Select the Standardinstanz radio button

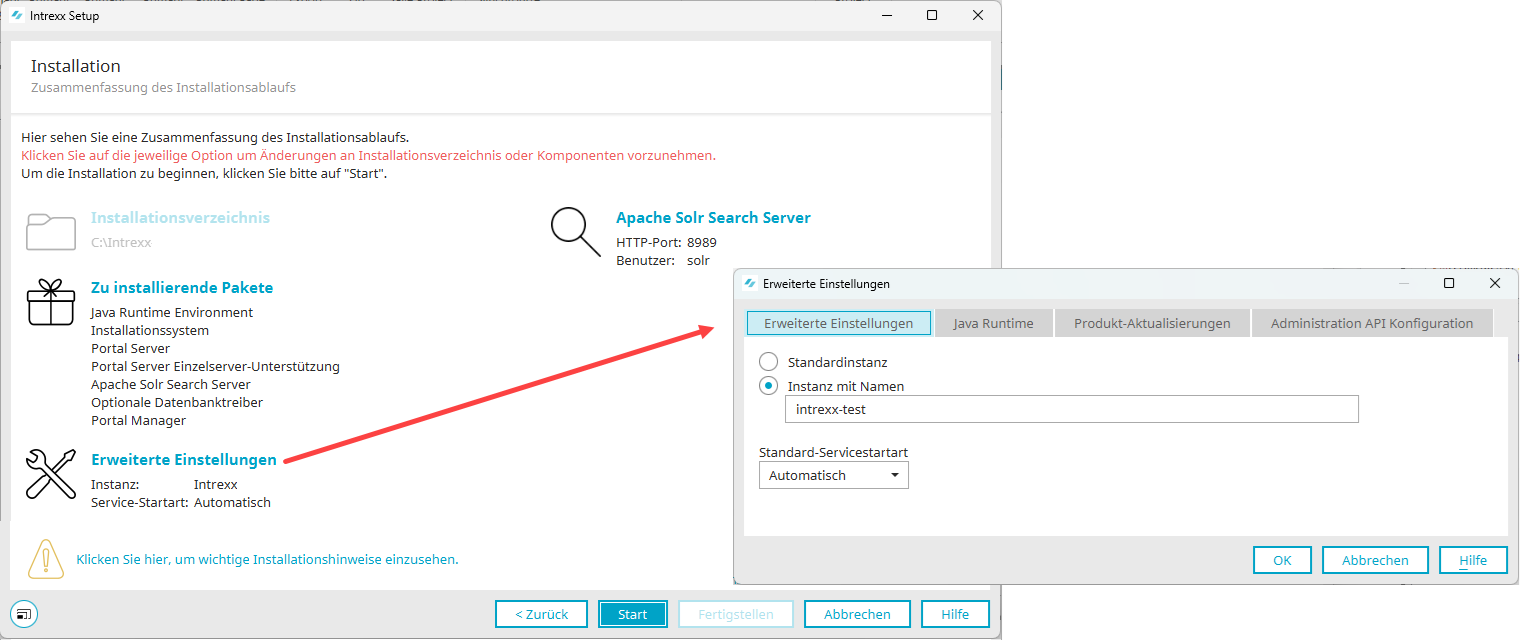coord(768,362)
